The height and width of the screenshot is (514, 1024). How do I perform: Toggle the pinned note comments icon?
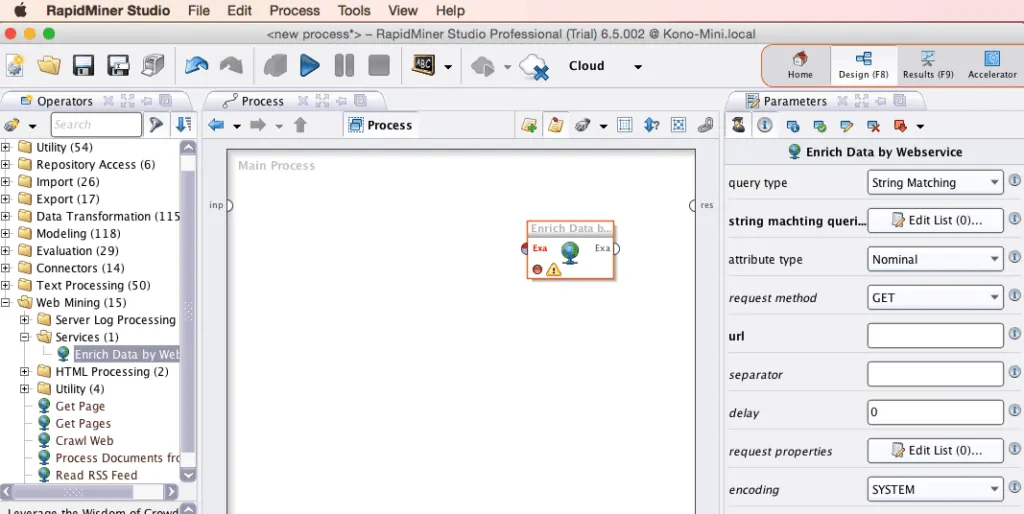pyautogui.click(x=555, y=125)
